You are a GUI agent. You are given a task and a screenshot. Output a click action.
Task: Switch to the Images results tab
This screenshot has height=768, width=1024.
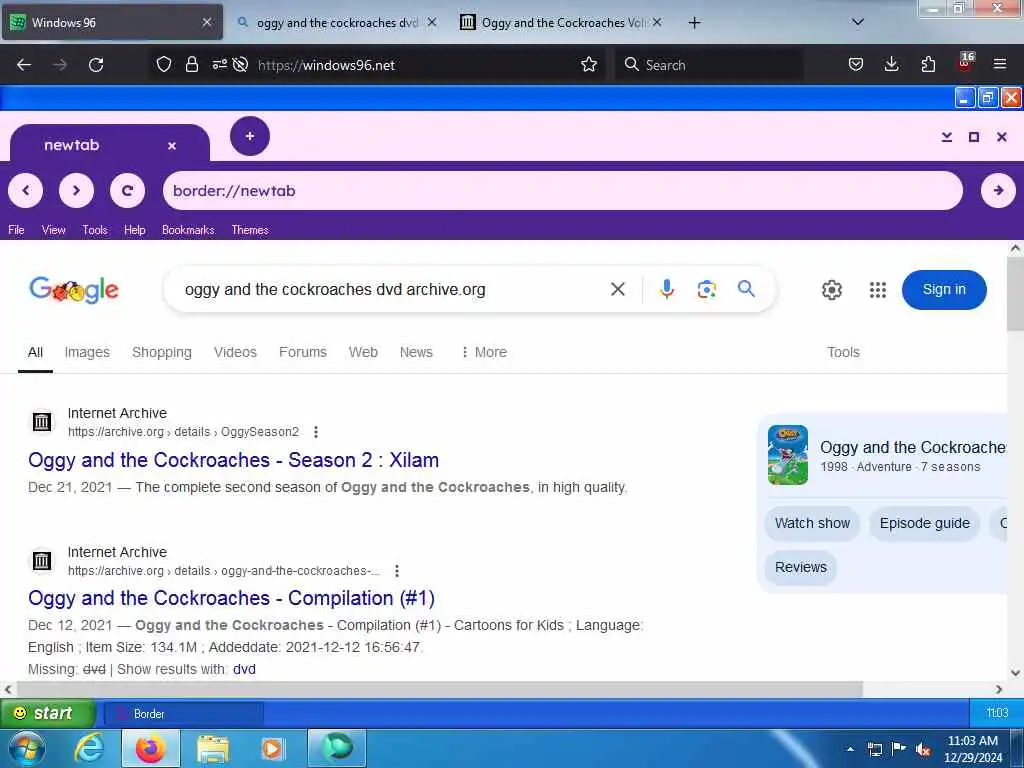[x=87, y=352]
